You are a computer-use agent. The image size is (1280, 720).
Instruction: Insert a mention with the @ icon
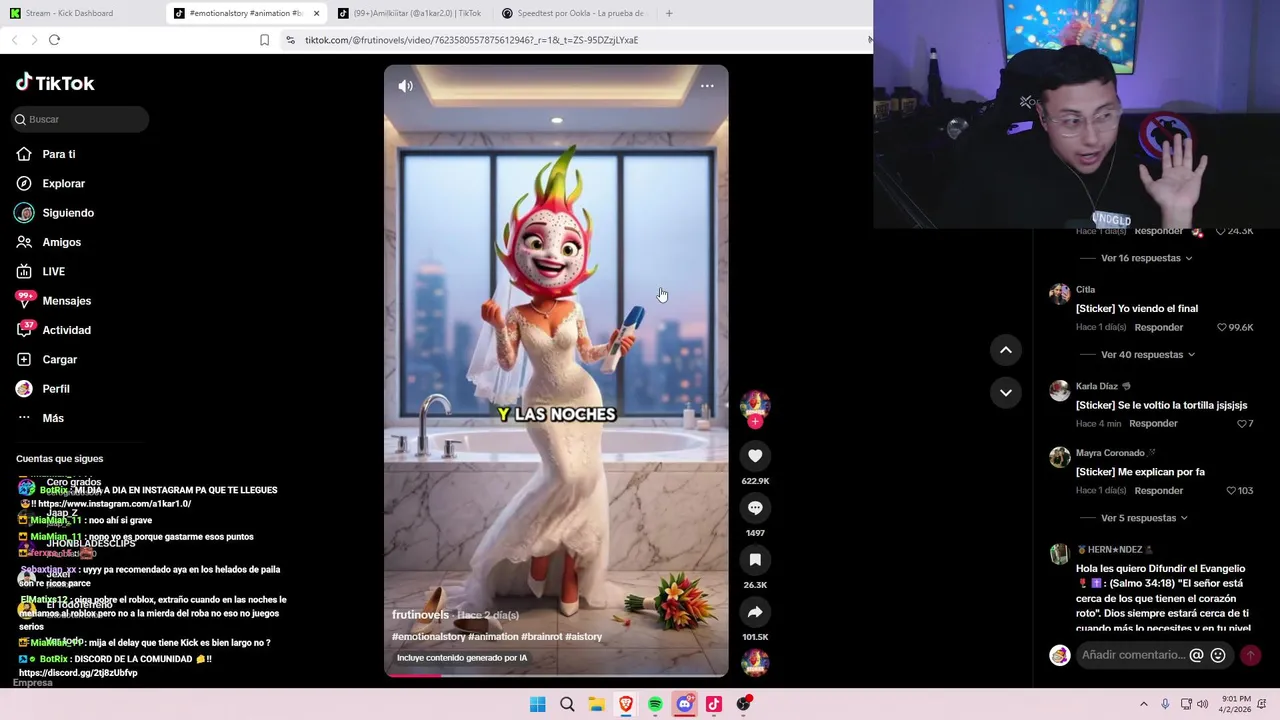tap(1196, 655)
